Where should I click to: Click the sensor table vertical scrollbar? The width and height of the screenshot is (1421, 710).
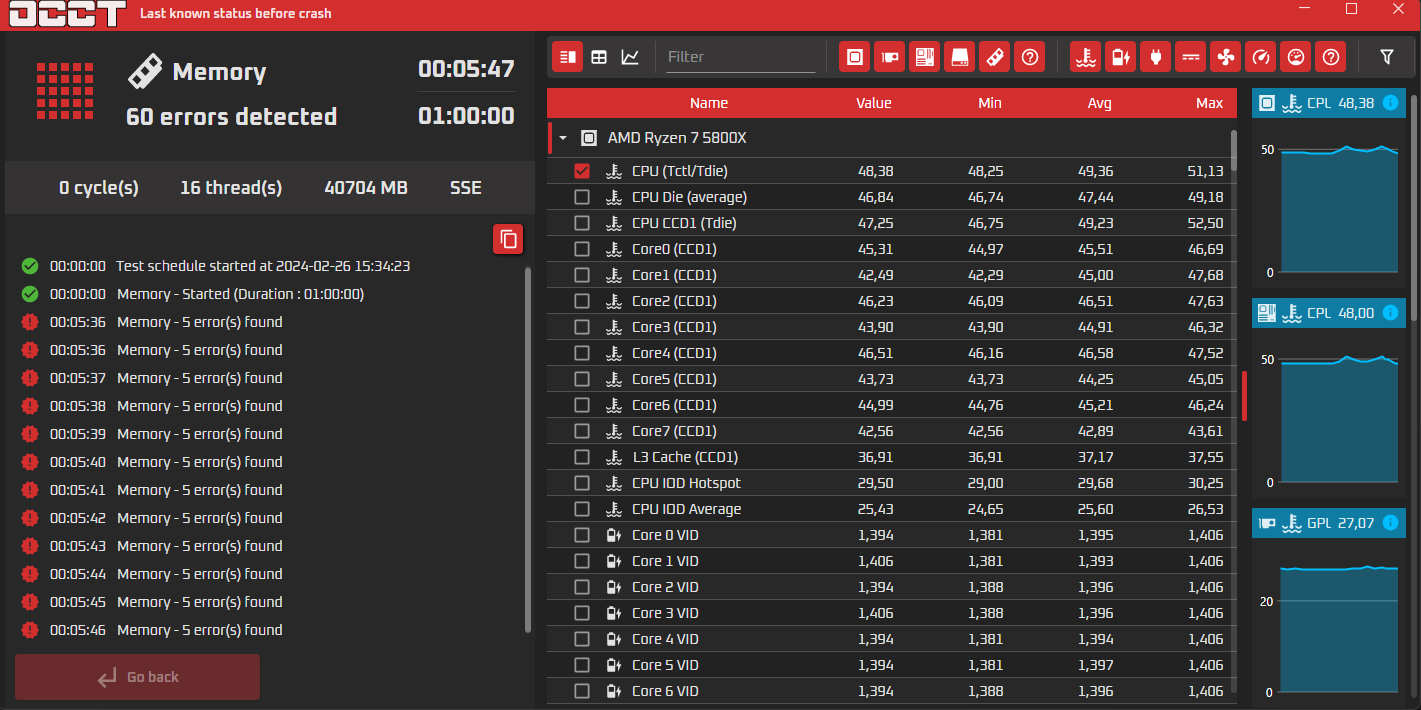point(1234,150)
